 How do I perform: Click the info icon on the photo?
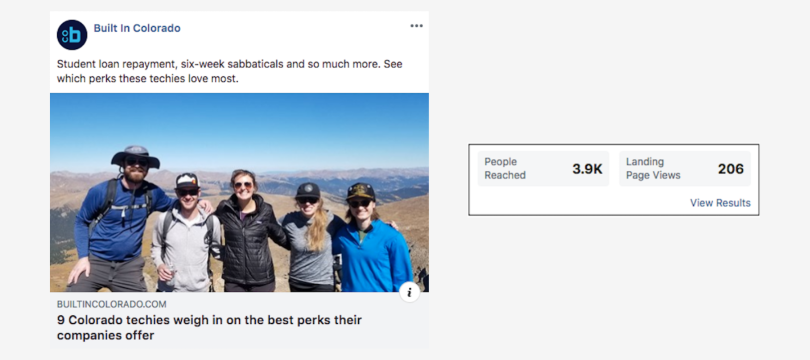point(410,292)
